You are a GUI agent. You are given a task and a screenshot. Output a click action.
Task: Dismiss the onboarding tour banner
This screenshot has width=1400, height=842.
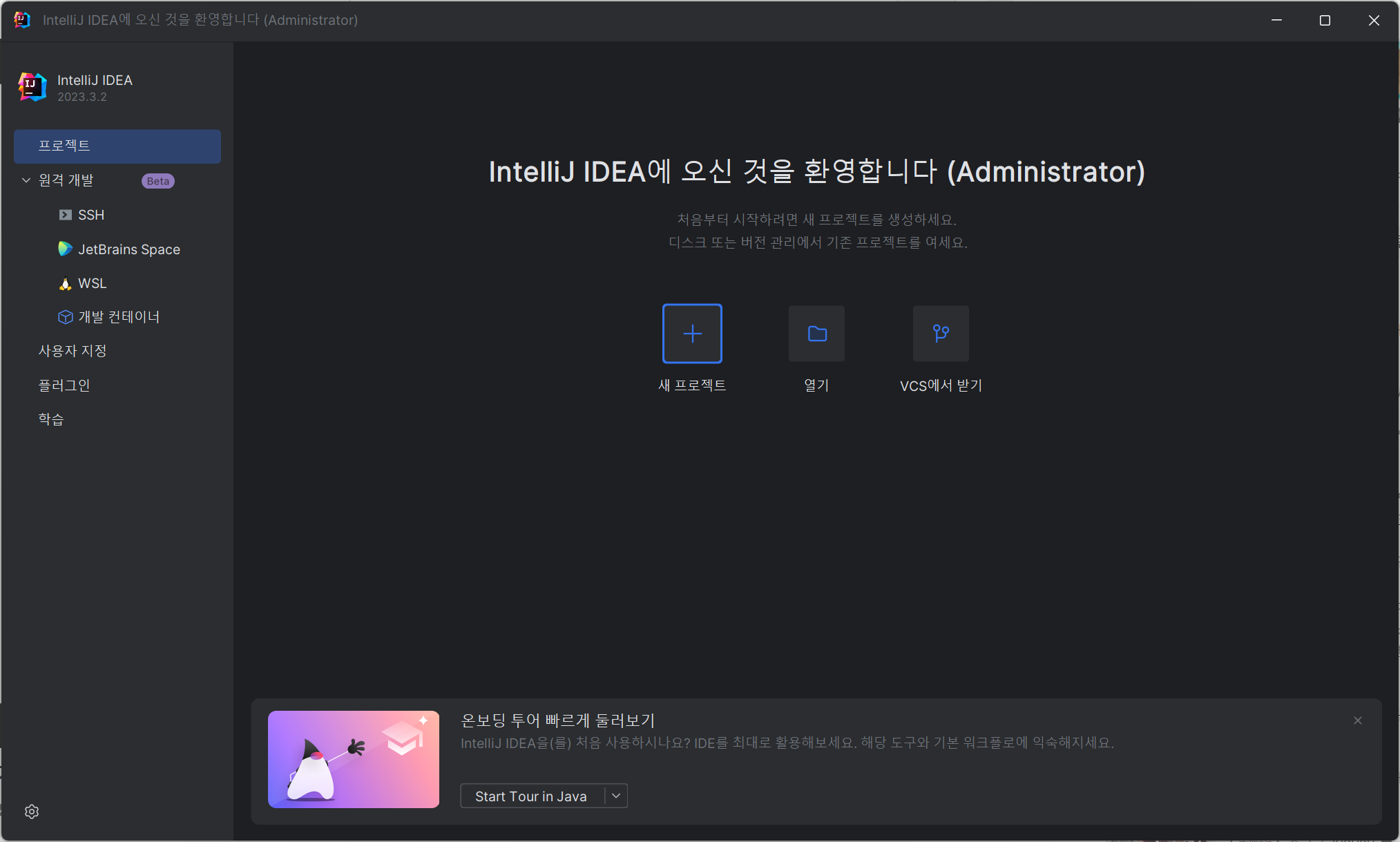tap(1358, 720)
